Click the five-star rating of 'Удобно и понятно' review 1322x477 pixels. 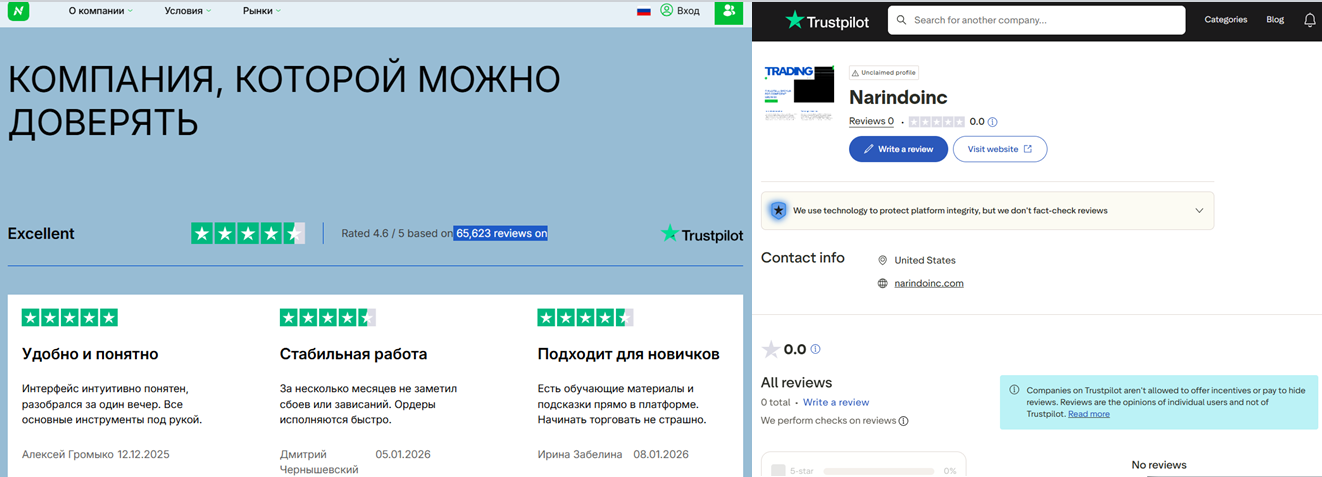coord(70,318)
